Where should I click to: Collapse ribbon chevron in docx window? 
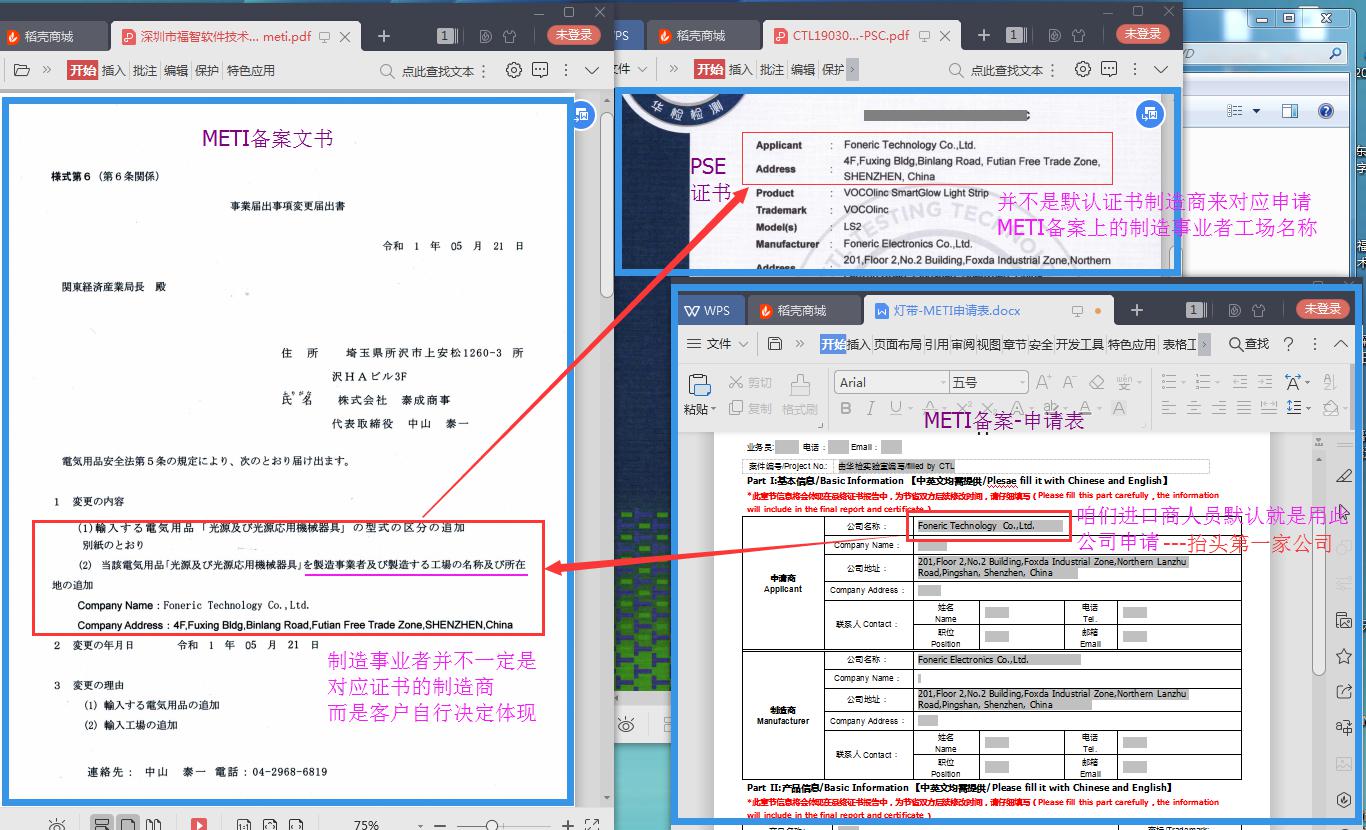coord(1341,344)
